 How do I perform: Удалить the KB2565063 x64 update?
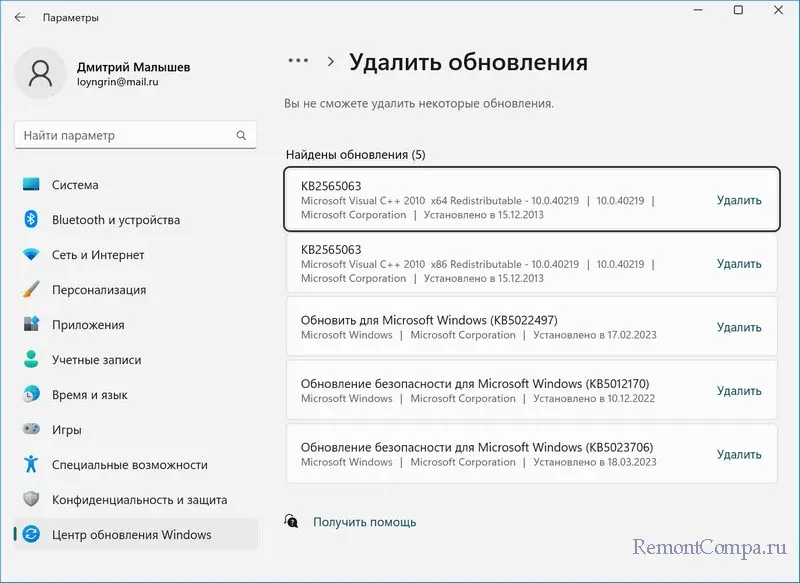tap(739, 200)
